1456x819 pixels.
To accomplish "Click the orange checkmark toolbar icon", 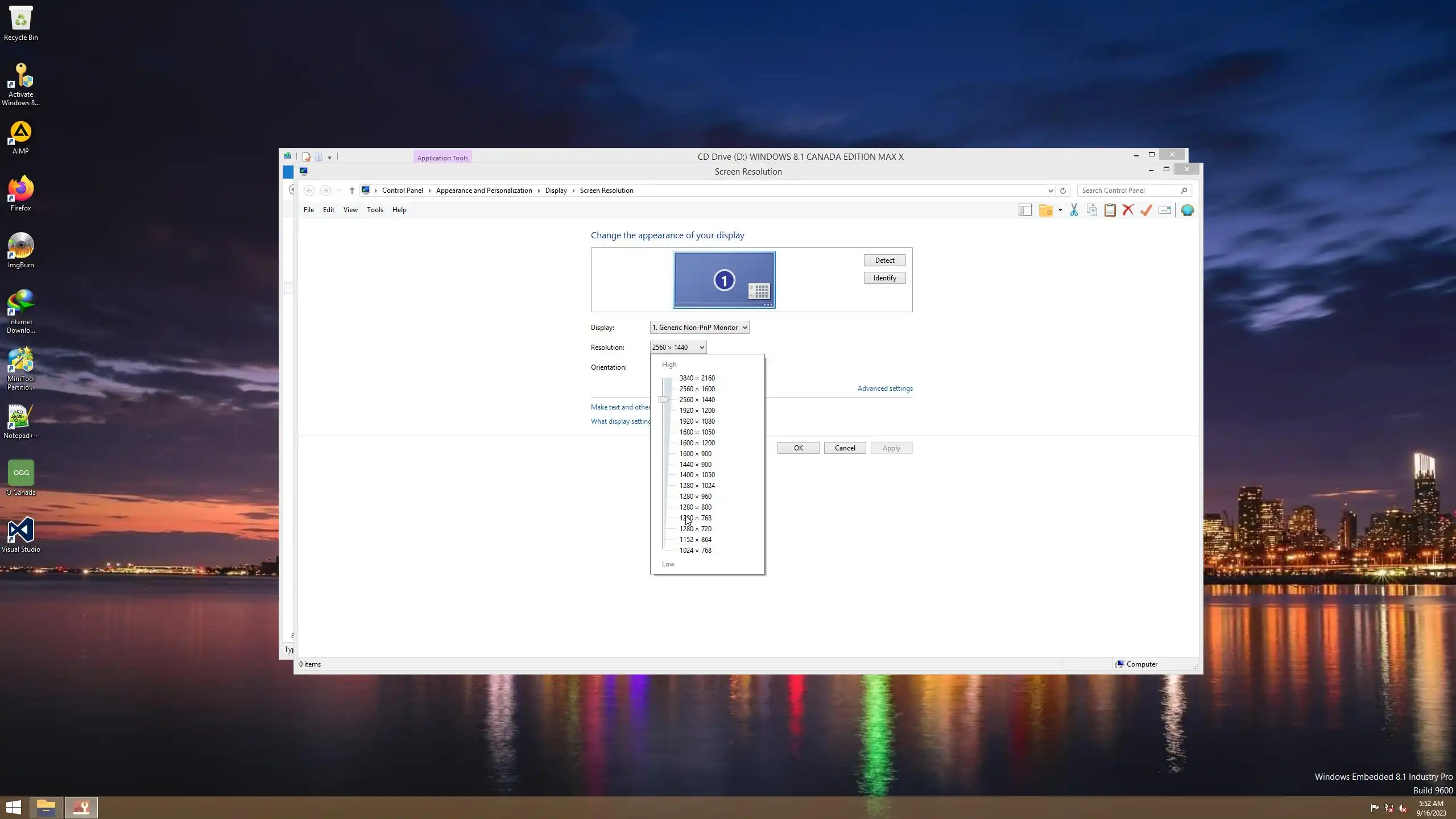I will pyautogui.click(x=1146, y=210).
